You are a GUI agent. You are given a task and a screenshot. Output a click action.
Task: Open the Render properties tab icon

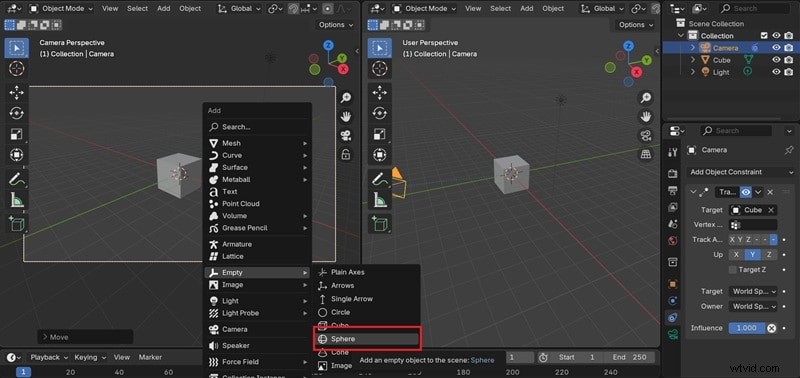click(x=673, y=173)
